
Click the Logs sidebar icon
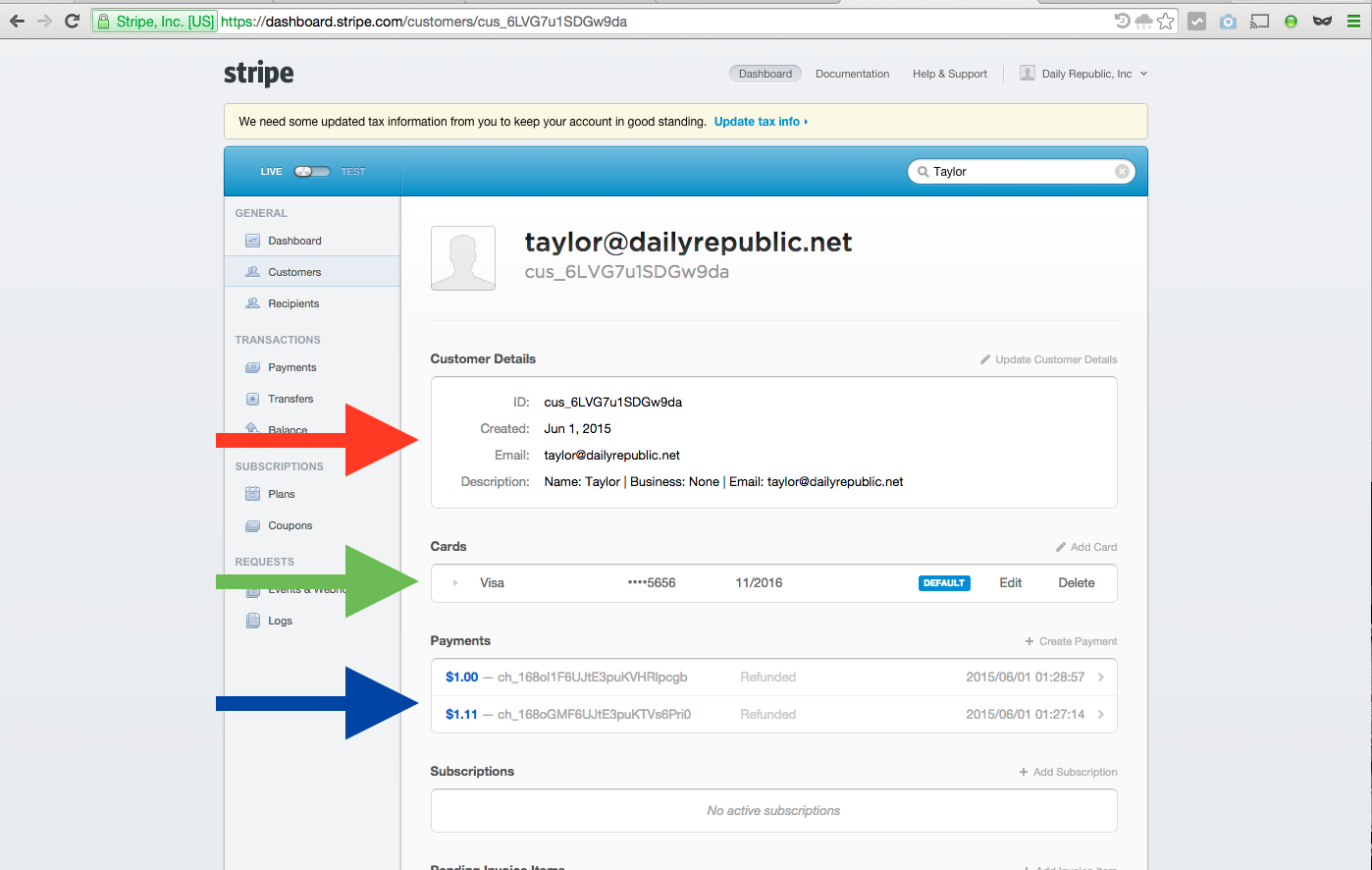(252, 621)
